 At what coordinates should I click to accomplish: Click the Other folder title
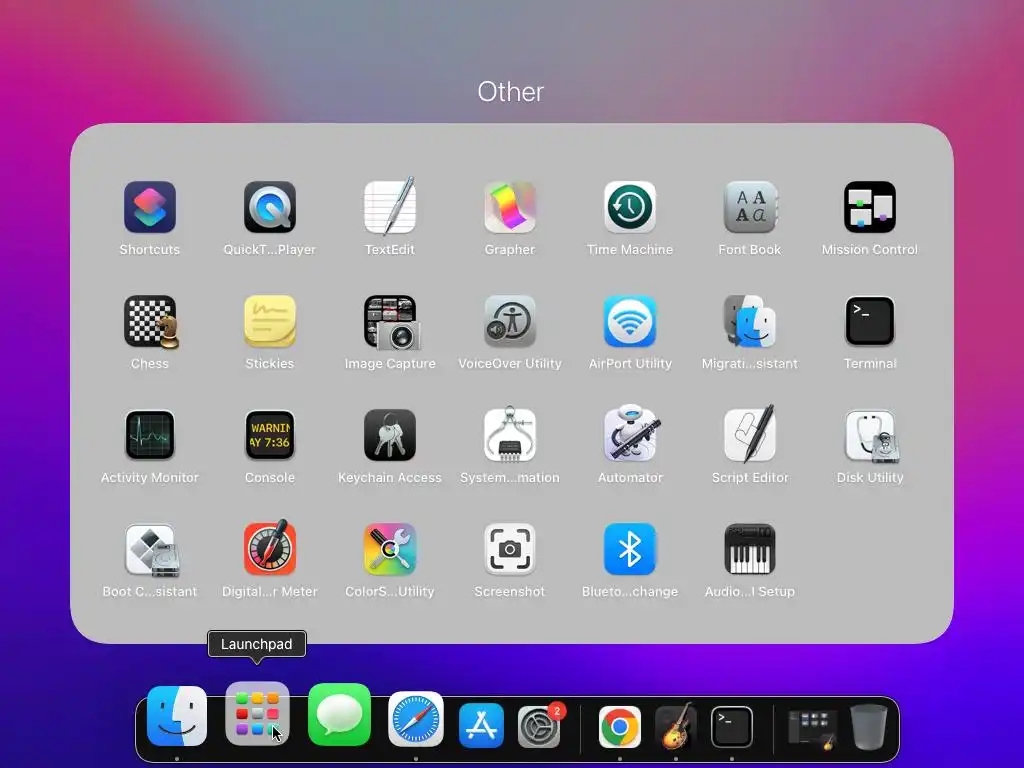511,92
